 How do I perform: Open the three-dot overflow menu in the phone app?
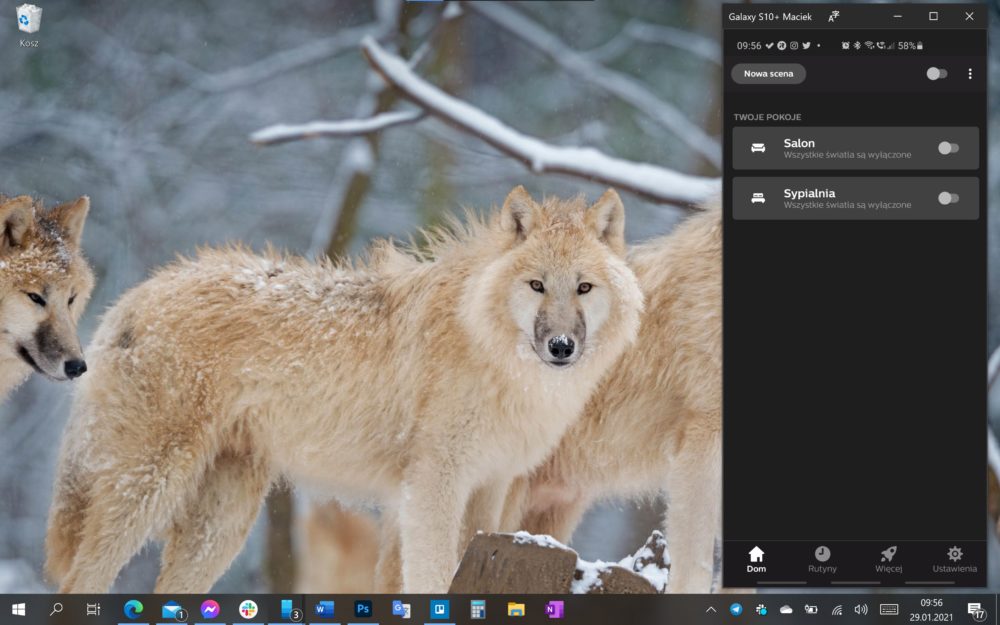(x=970, y=74)
